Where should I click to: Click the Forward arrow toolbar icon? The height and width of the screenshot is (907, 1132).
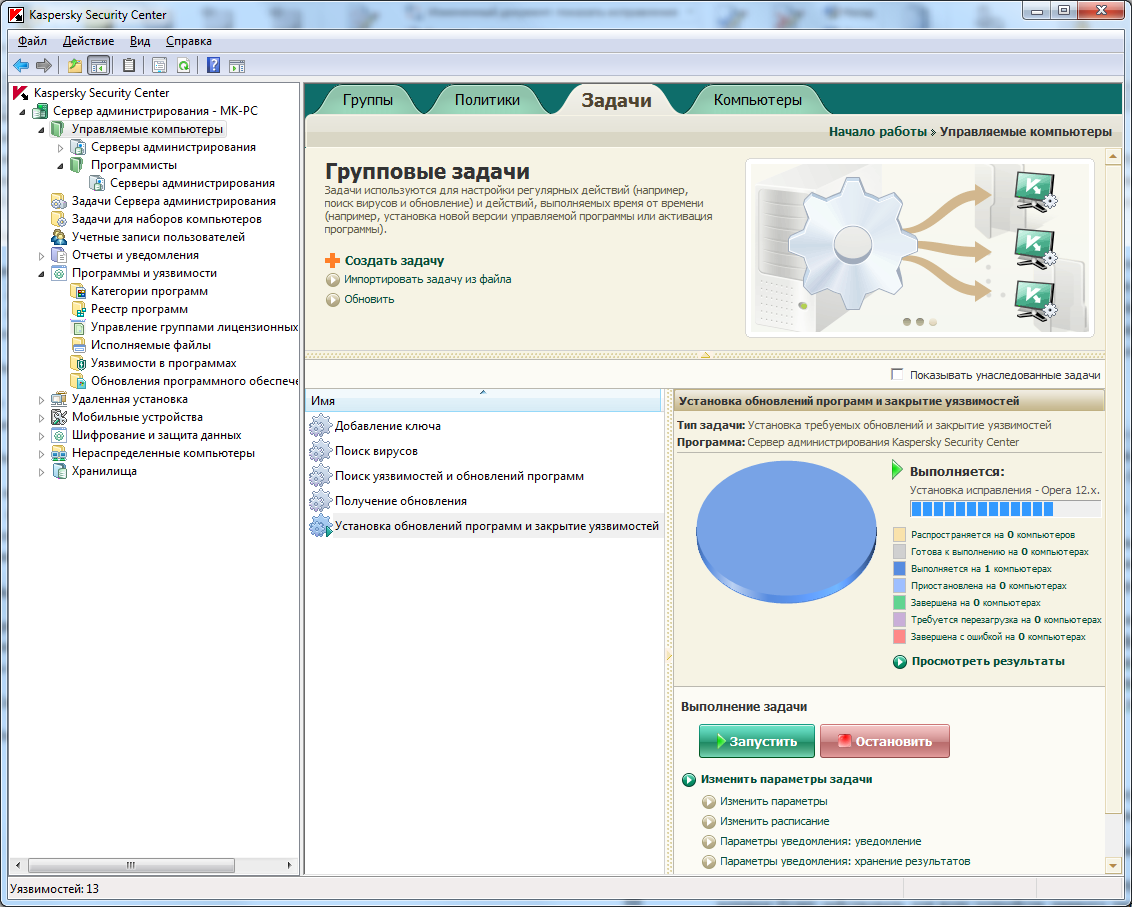tap(44, 66)
